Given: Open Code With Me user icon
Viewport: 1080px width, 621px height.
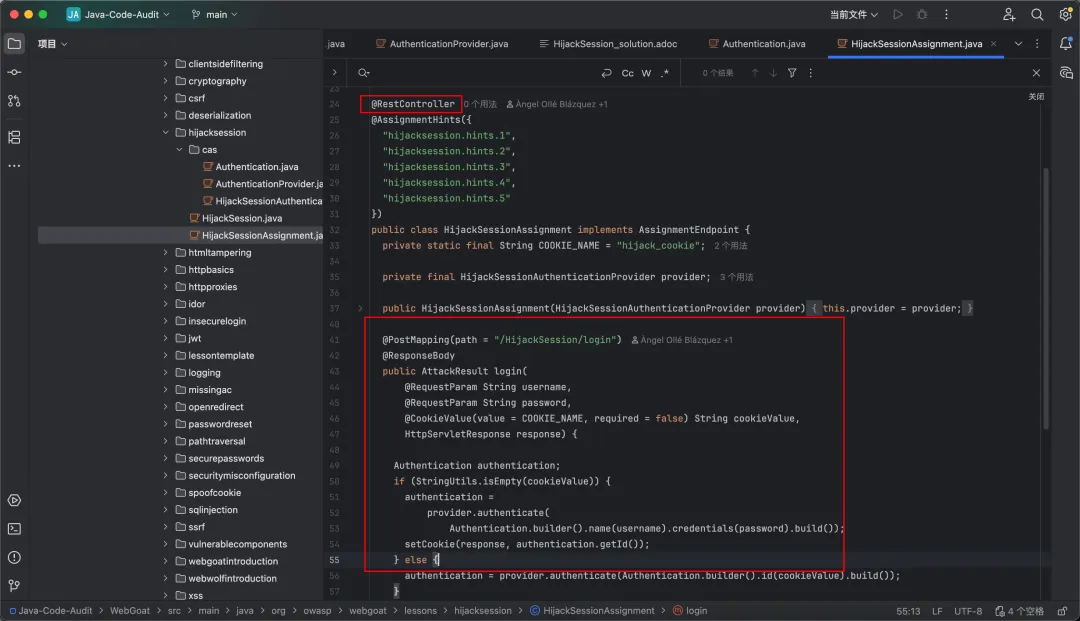Looking at the screenshot, I should (1009, 14).
